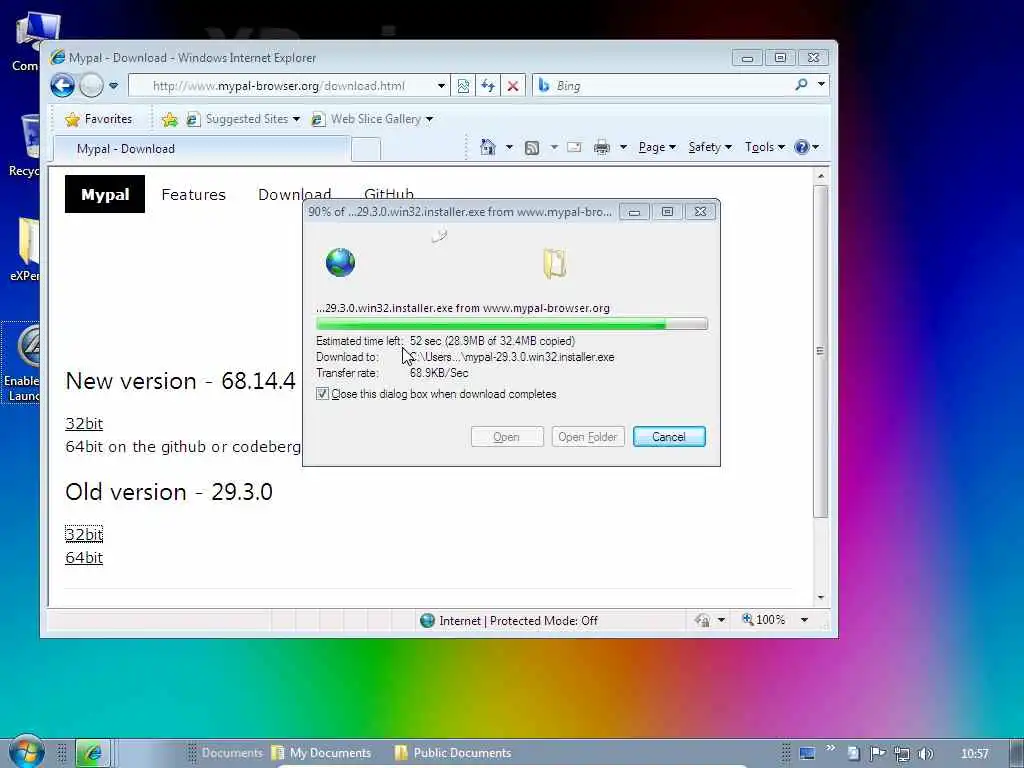
Task: Open search provider dropdown arrow
Action: pyautogui.click(x=822, y=84)
